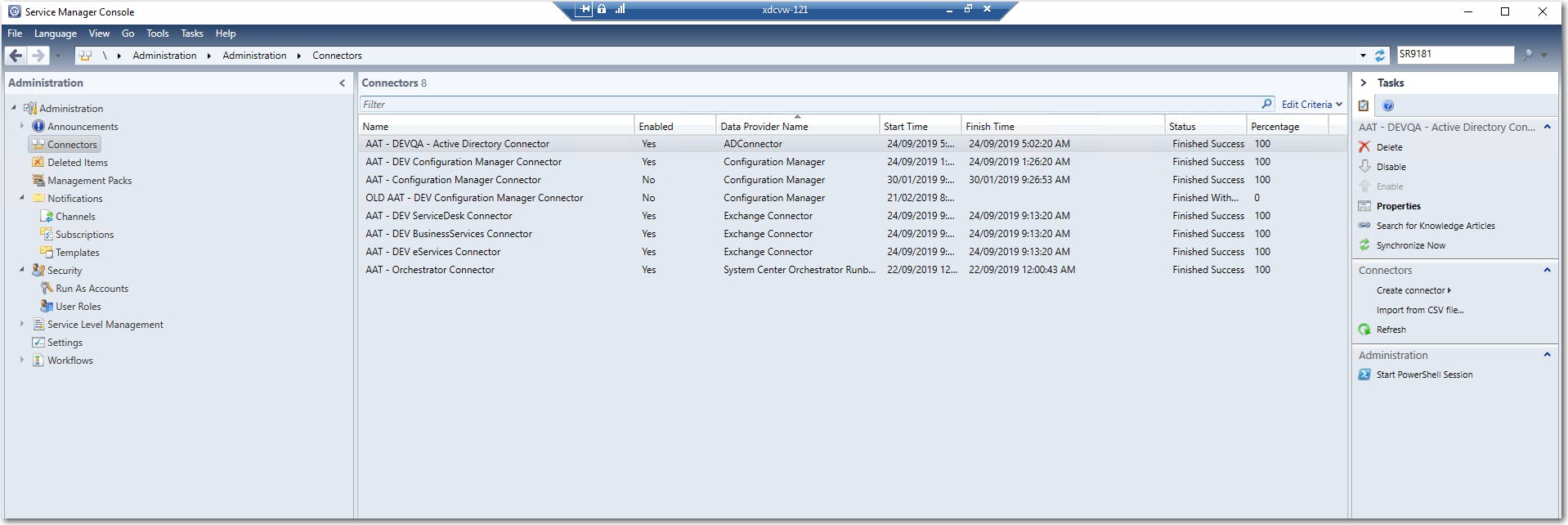The height and width of the screenshot is (525, 1568).
Task: Open the File menu
Action: [x=15, y=34]
